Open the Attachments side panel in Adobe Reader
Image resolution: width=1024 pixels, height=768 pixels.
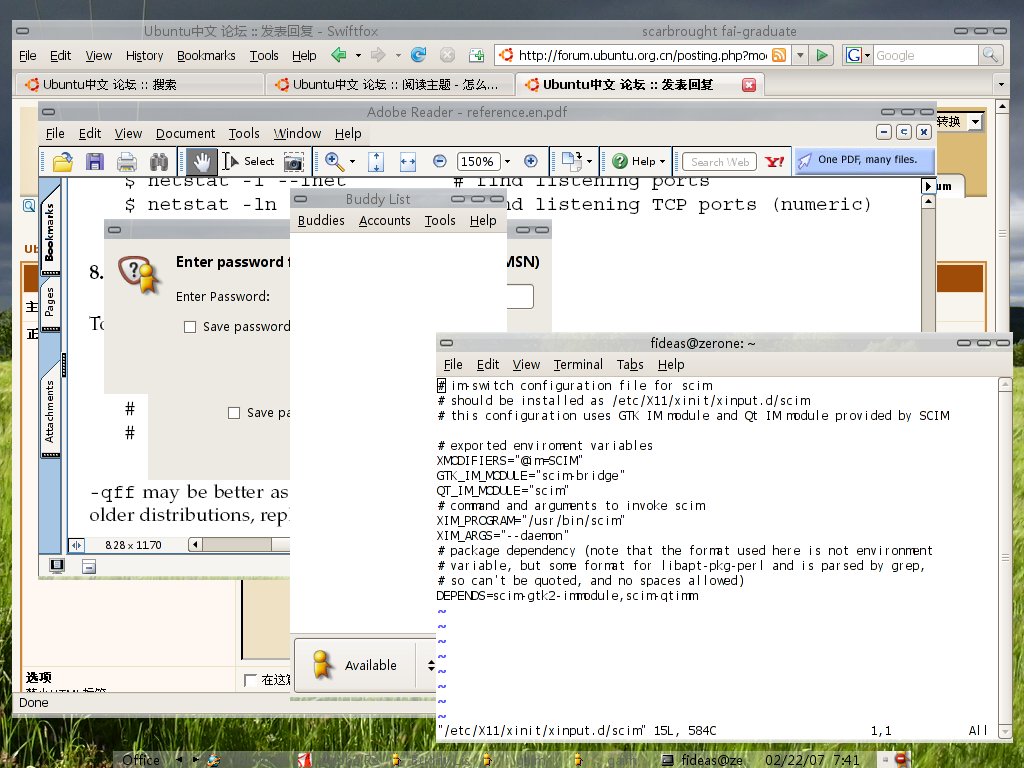click(x=50, y=413)
